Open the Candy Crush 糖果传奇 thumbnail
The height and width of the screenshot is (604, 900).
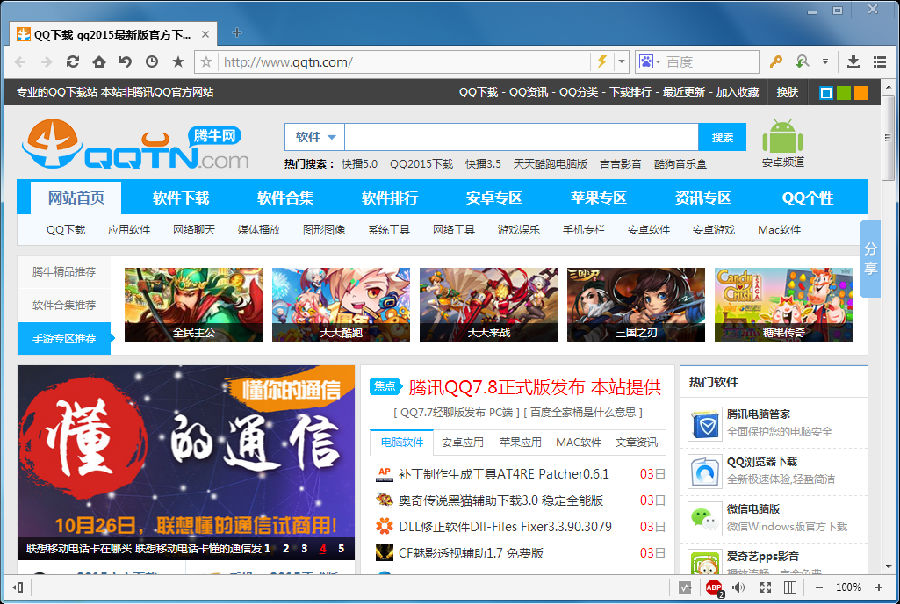tap(784, 305)
